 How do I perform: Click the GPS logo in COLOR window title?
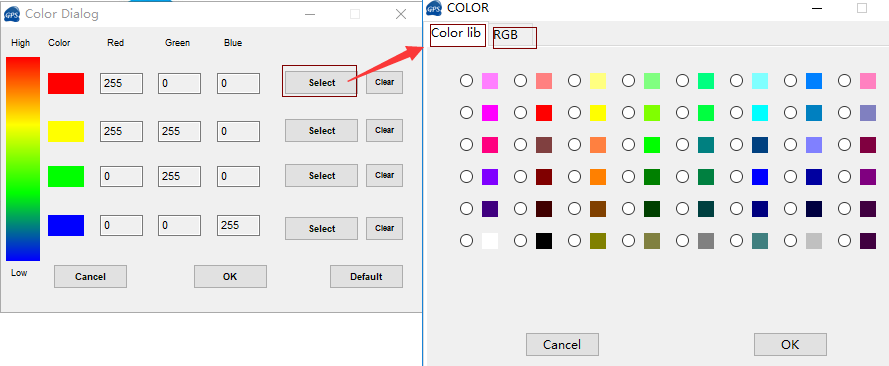point(434,8)
